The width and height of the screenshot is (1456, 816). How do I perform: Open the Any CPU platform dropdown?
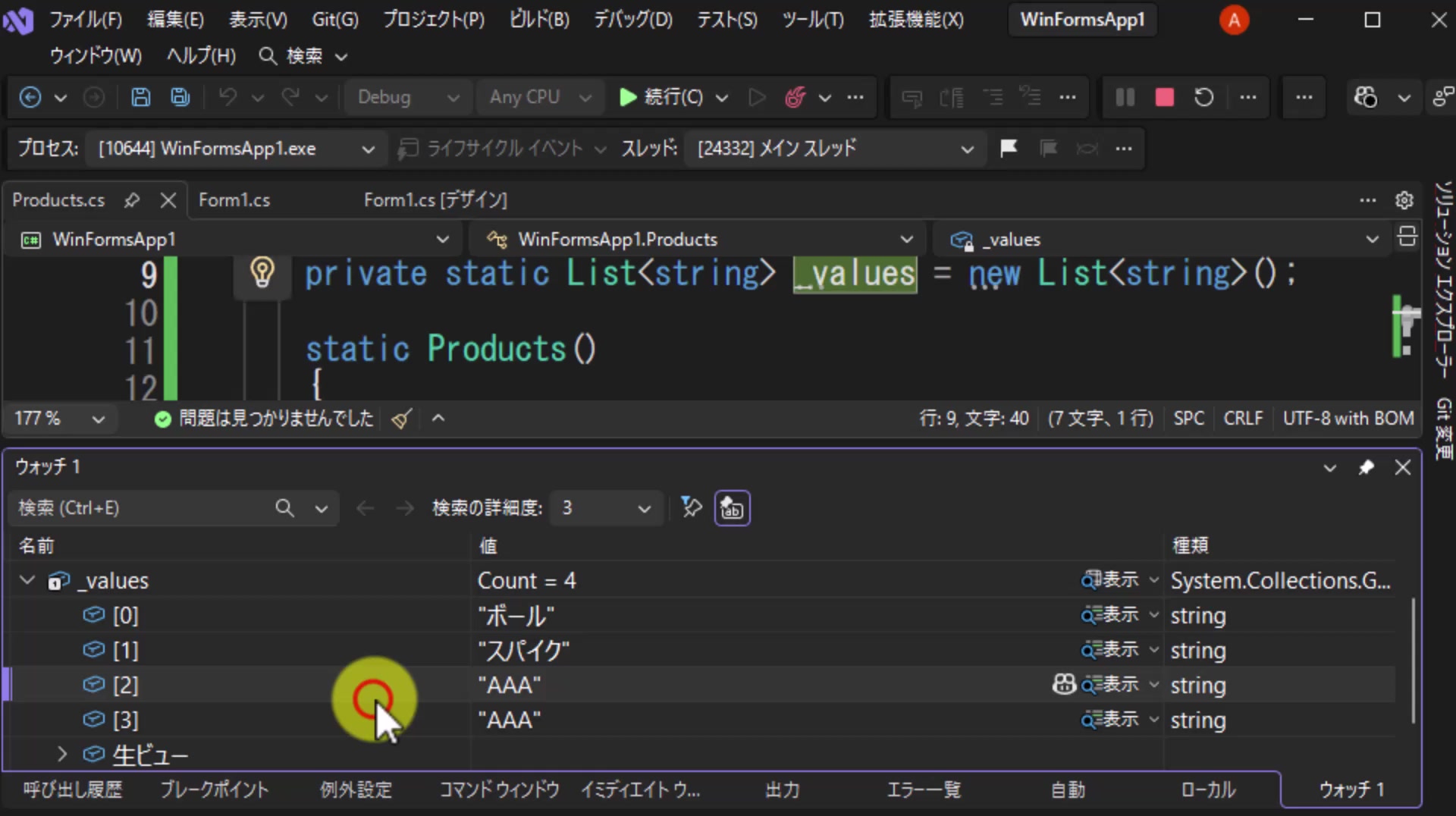(x=540, y=97)
